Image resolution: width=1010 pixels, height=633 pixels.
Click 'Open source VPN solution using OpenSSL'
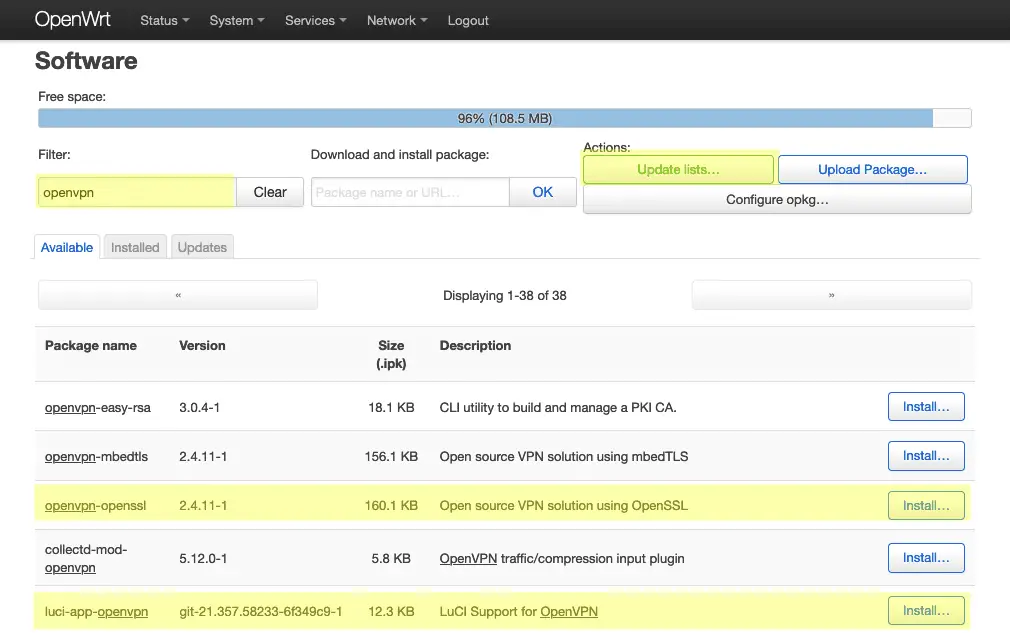pyautogui.click(x=564, y=505)
